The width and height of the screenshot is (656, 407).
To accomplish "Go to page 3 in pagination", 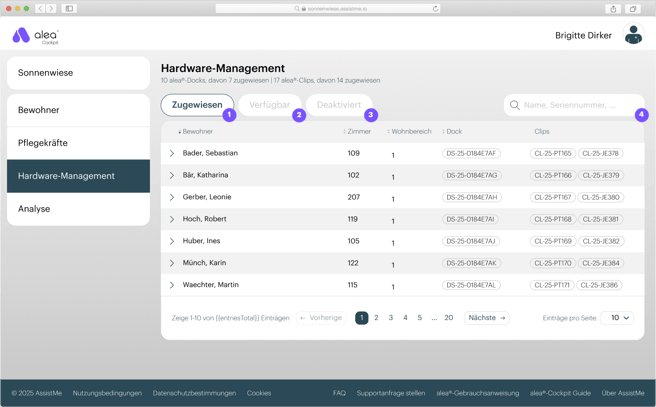I will (x=391, y=318).
